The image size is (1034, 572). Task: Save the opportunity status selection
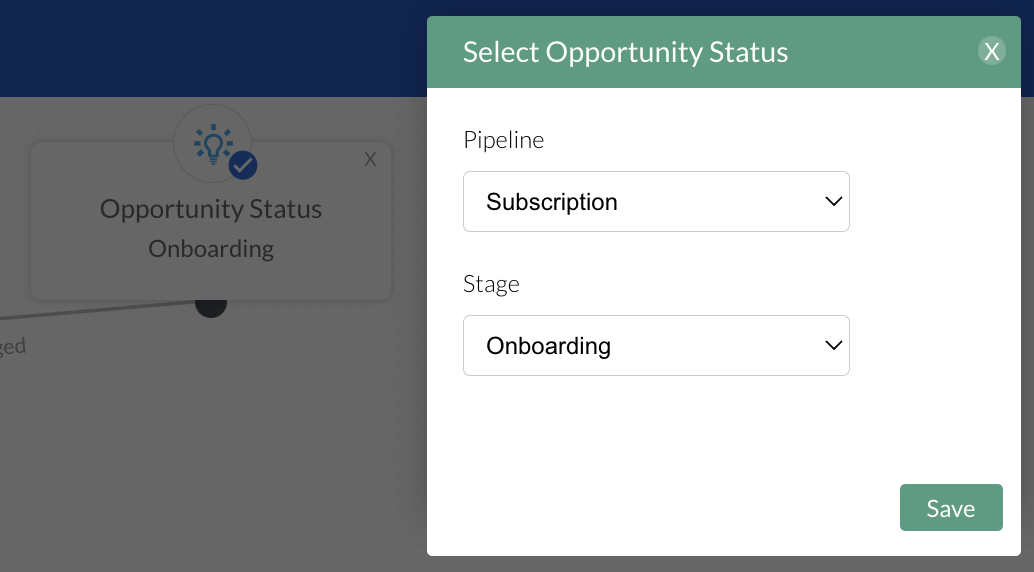pos(950,508)
